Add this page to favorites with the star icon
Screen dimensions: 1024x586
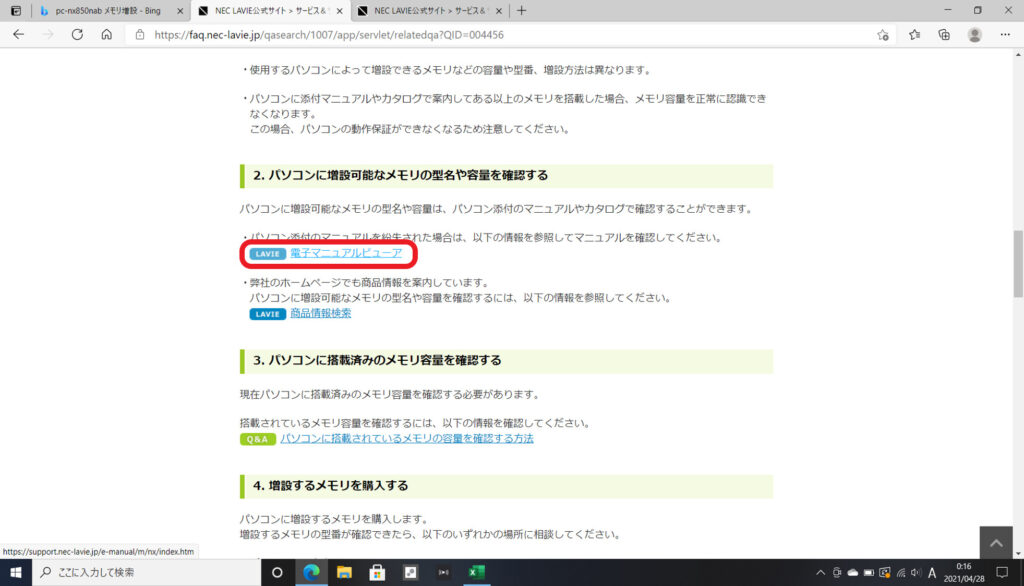[883, 34]
